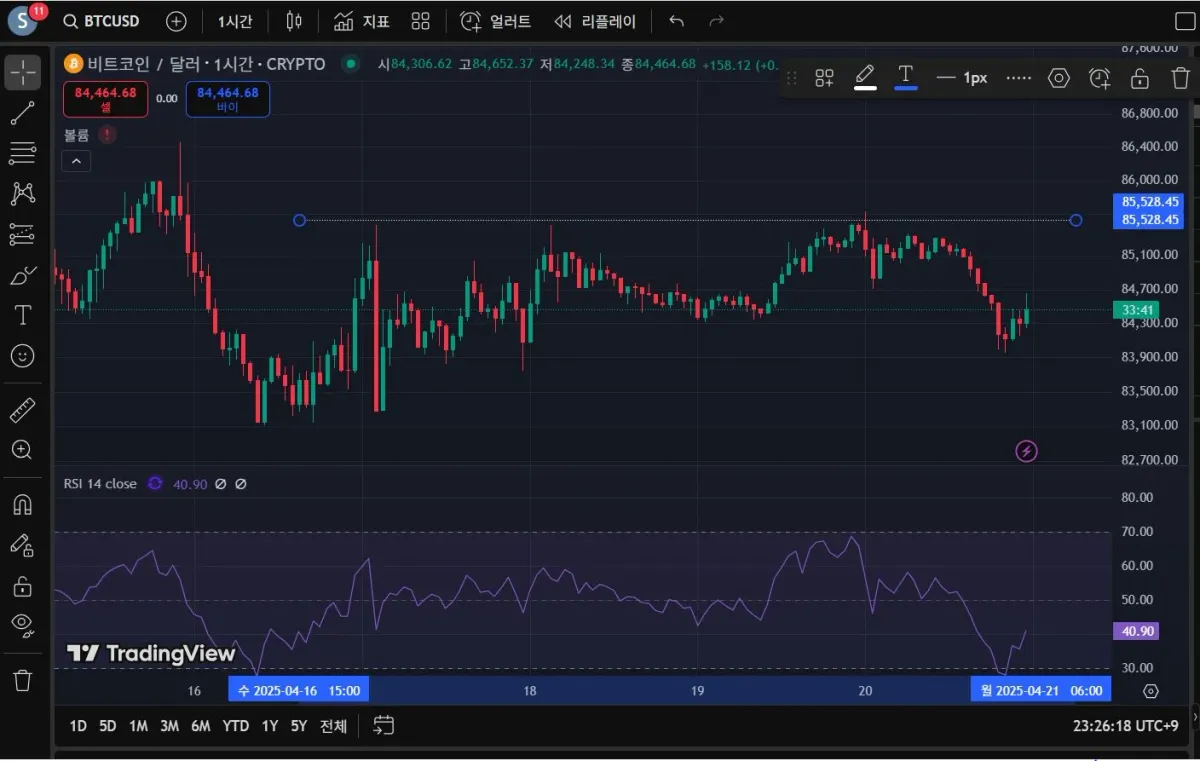
Task: Activate the zoom-in magnifier tool
Action: 22,450
